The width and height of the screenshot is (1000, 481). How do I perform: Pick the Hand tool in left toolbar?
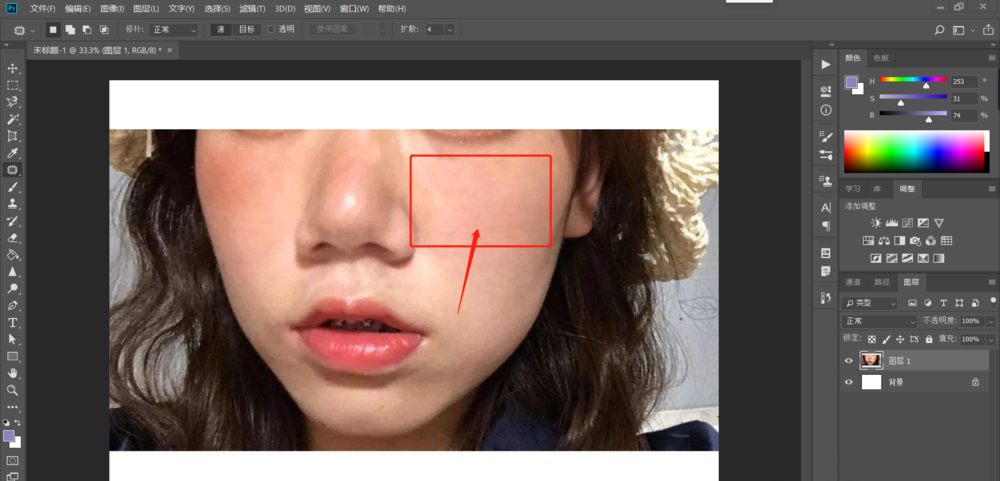tap(13, 373)
